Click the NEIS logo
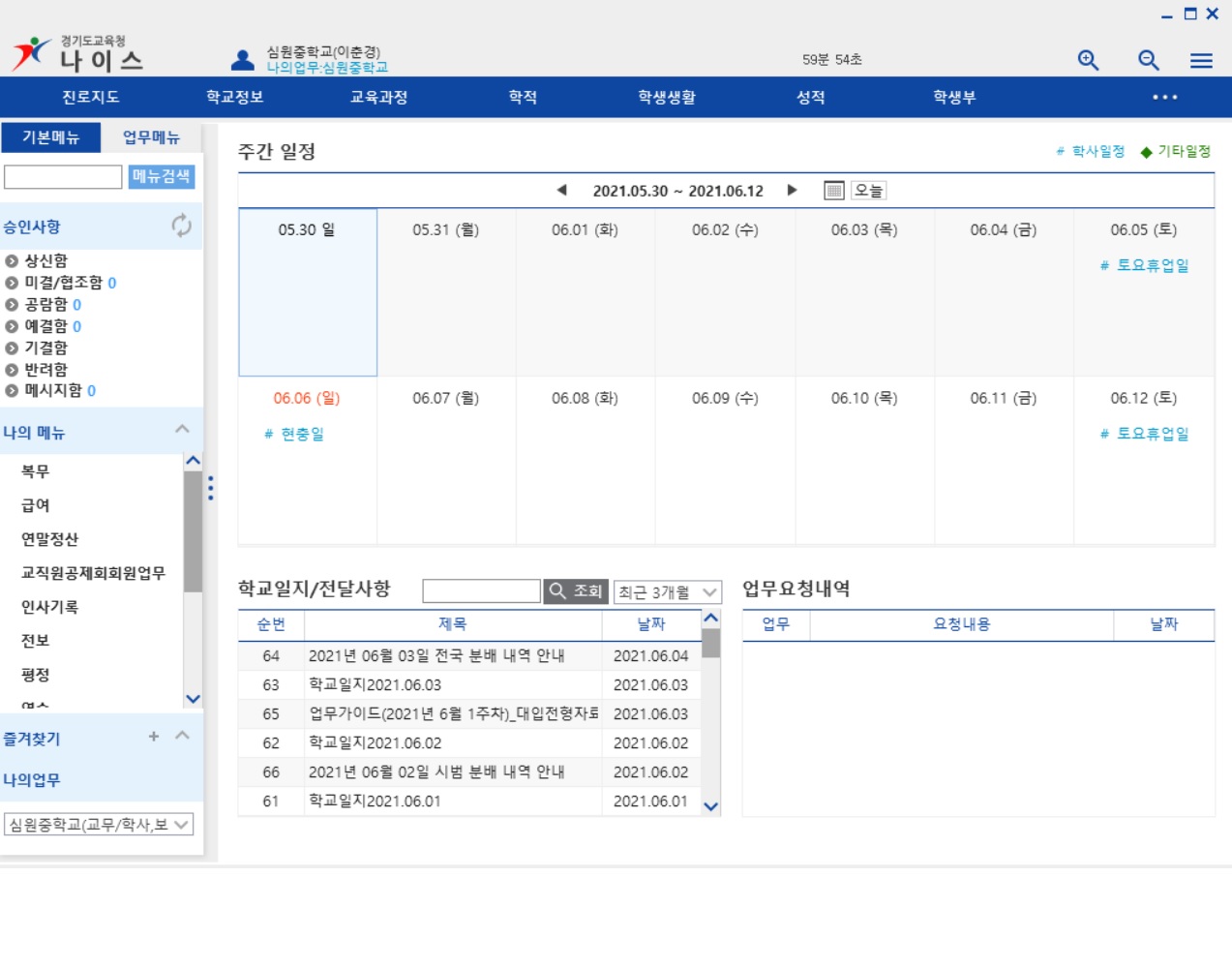This screenshot has height=968, width=1232. pyautogui.click(x=77, y=54)
